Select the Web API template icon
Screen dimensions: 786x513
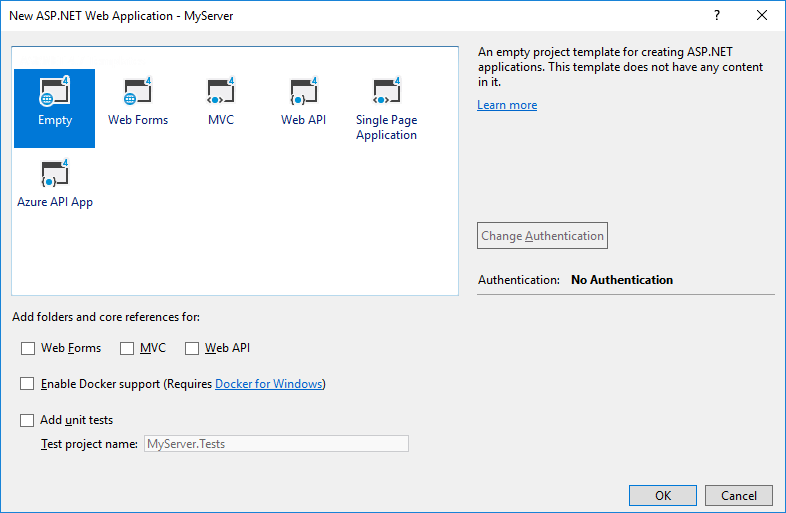tap(303, 91)
